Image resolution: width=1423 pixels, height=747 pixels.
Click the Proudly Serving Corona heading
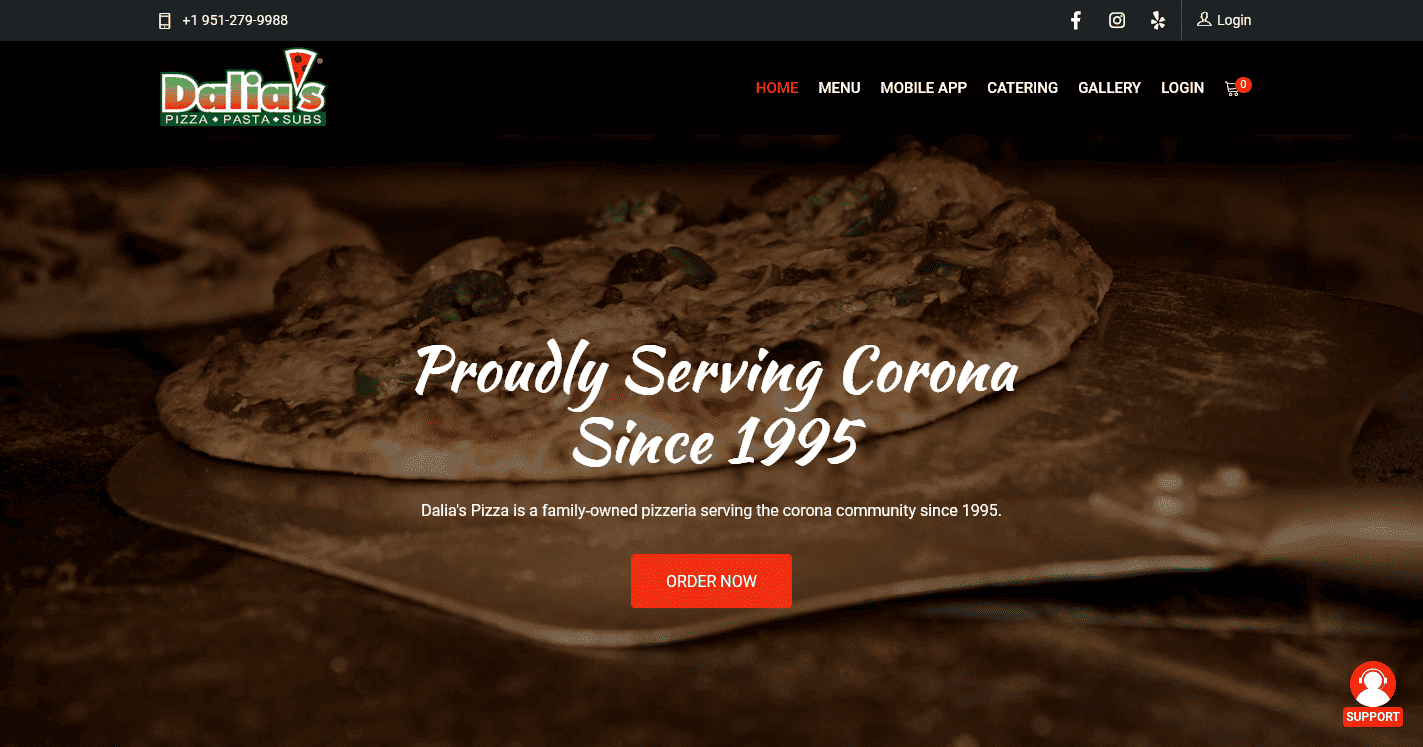[714, 405]
